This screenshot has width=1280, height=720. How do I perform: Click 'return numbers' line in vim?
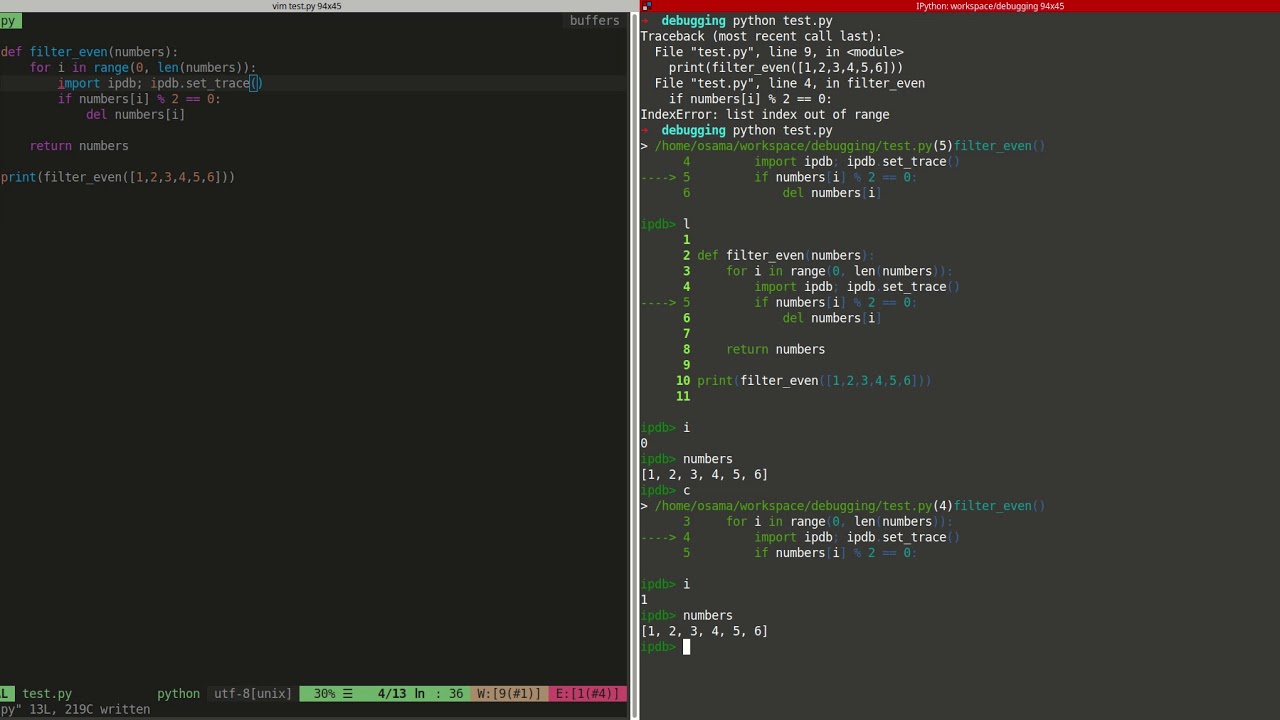(79, 146)
